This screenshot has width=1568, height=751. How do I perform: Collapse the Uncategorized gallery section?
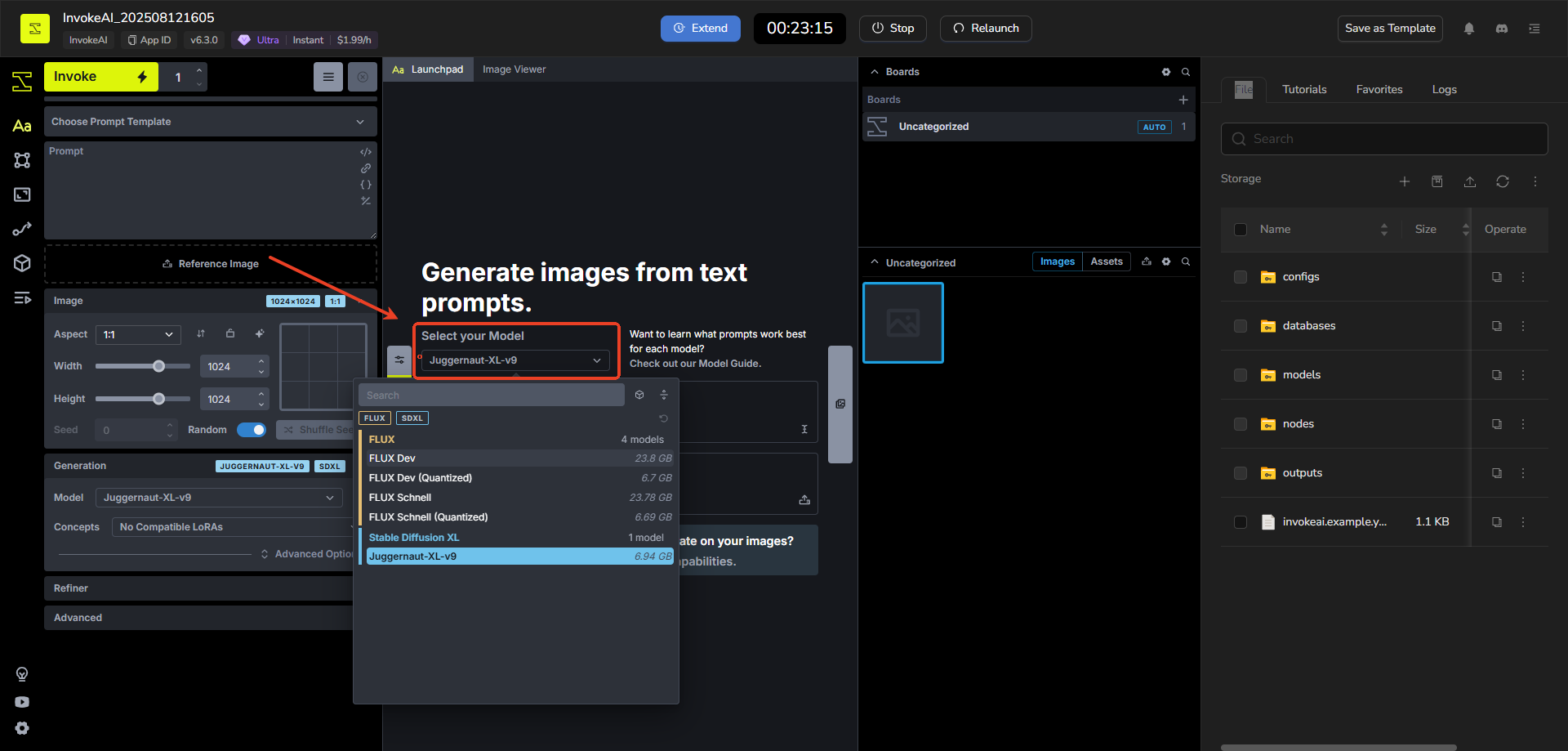click(875, 262)
